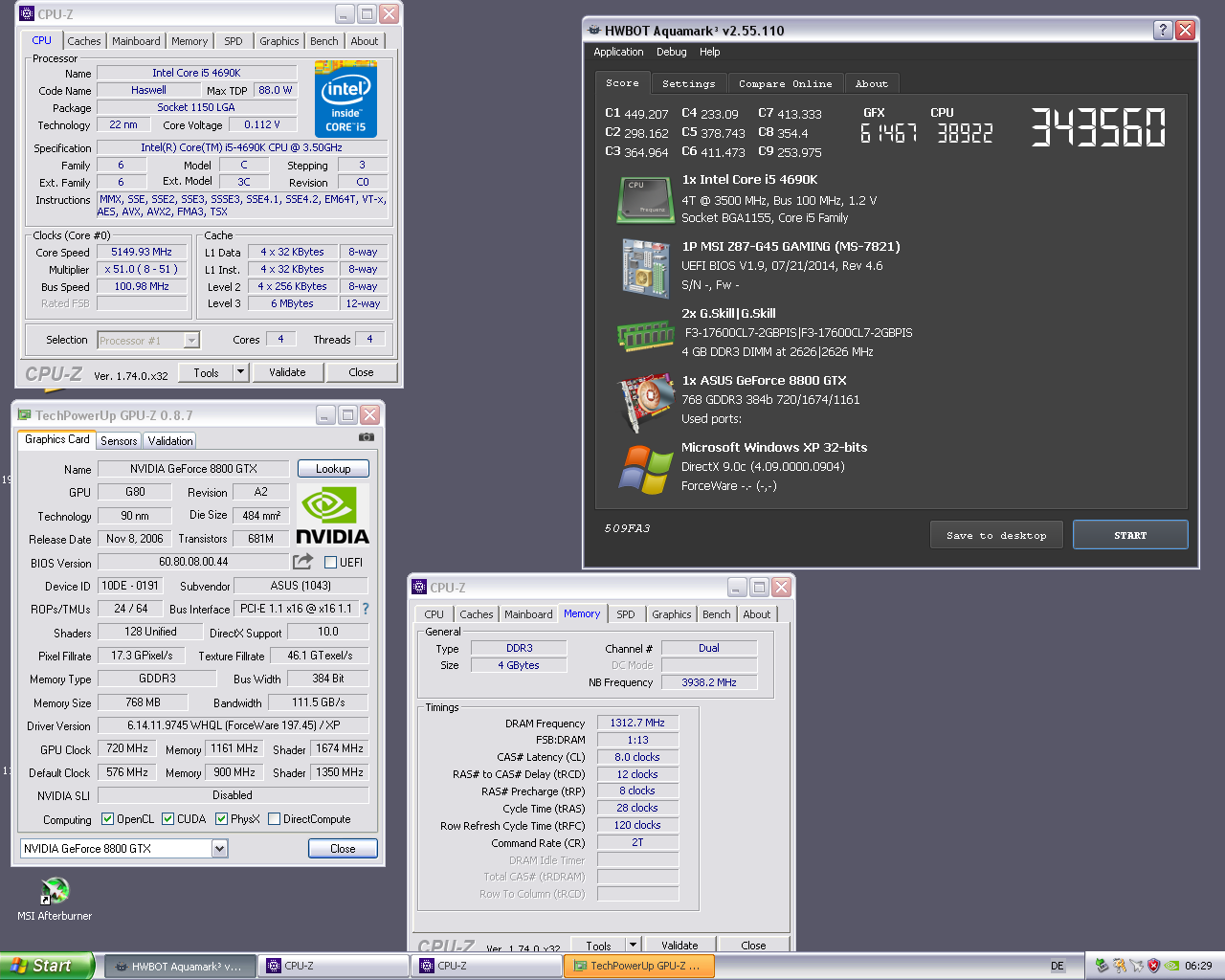Open the Tools dropdown arrow in CPU-Z Memory window

point(632,945)
